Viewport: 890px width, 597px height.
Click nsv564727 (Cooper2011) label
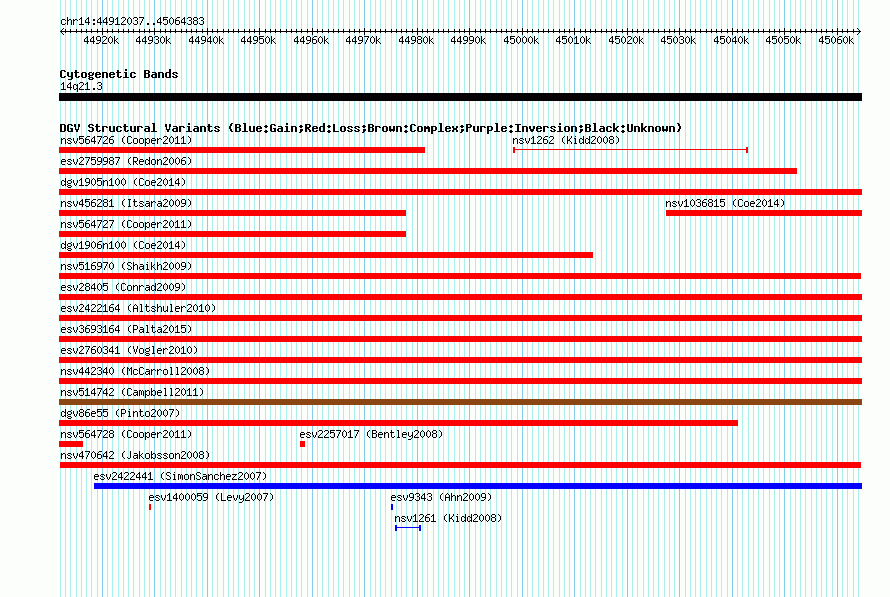(126, 224)
